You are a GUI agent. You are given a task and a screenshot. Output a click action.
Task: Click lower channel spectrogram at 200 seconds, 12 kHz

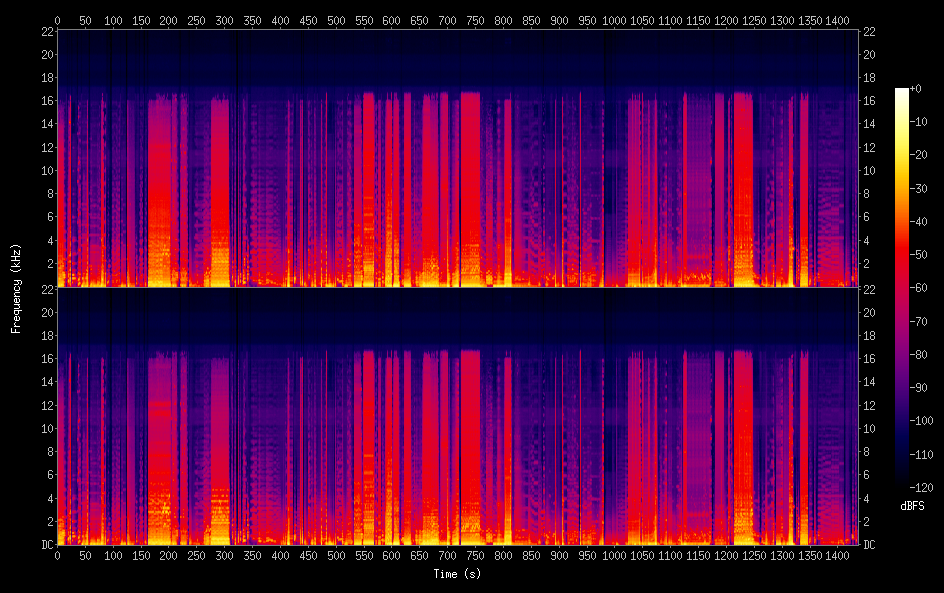click(x=168, y=405)
